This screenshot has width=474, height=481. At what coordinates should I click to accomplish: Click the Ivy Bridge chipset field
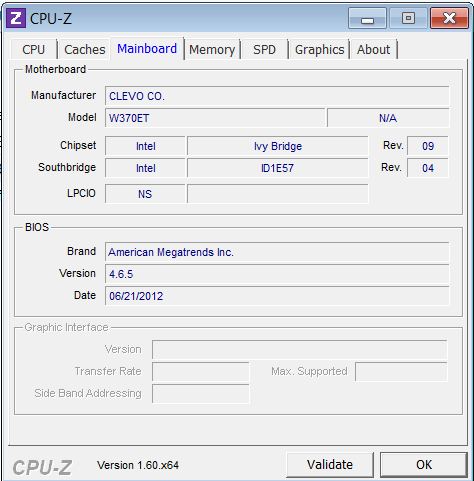(278, 146)
